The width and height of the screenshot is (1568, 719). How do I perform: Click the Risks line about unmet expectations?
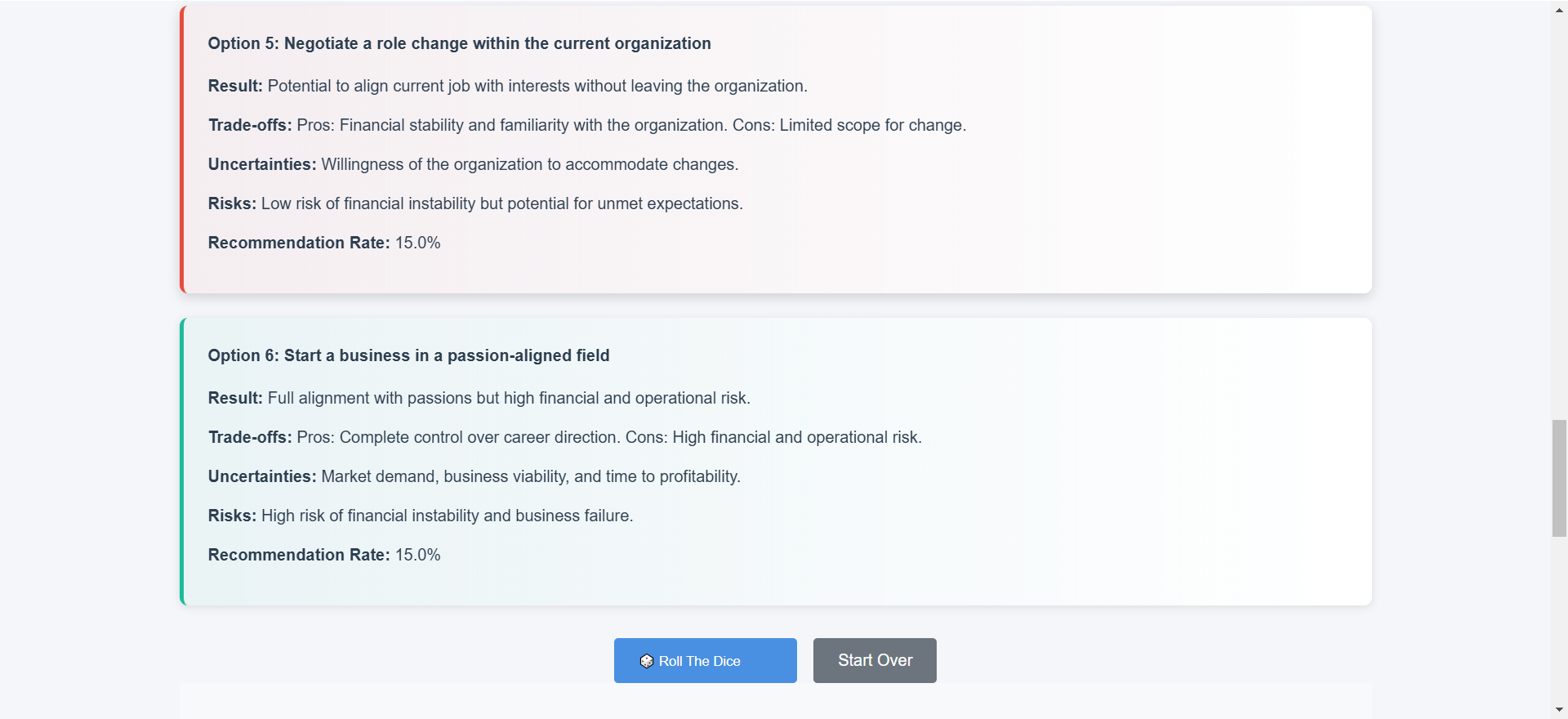[475, 203]
